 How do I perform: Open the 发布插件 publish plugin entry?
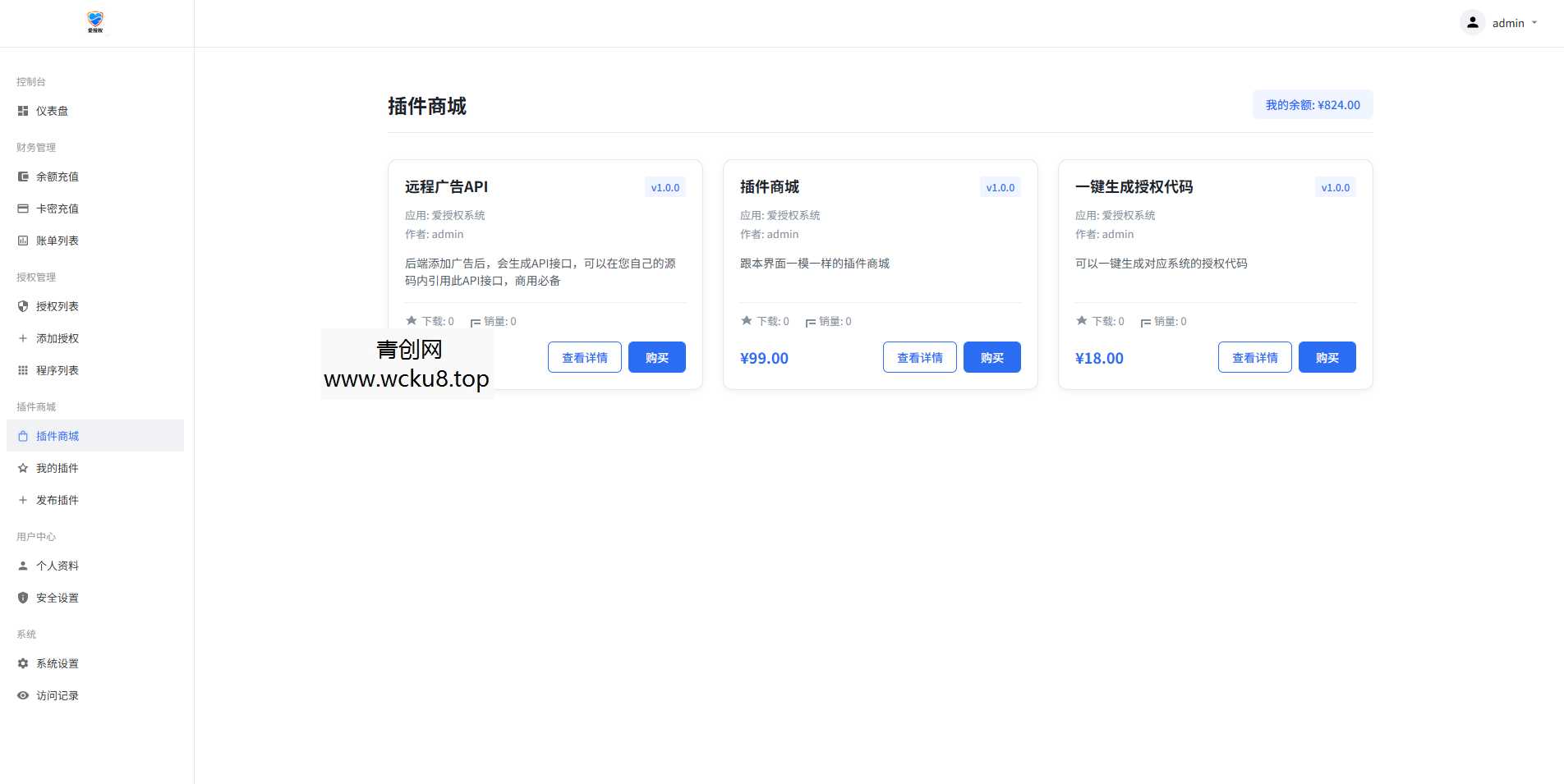[57, 500]
